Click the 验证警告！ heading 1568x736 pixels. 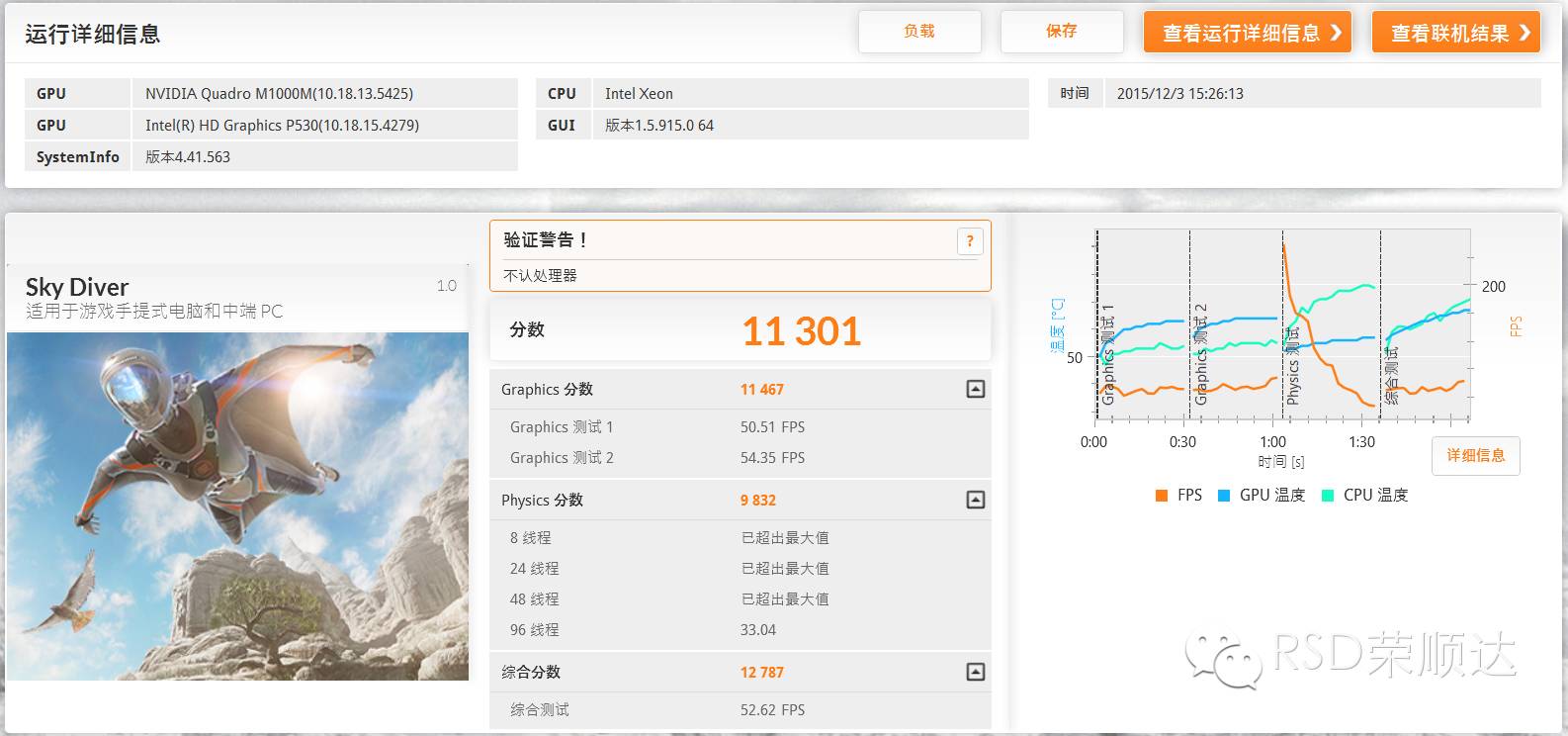coord(547,240)
